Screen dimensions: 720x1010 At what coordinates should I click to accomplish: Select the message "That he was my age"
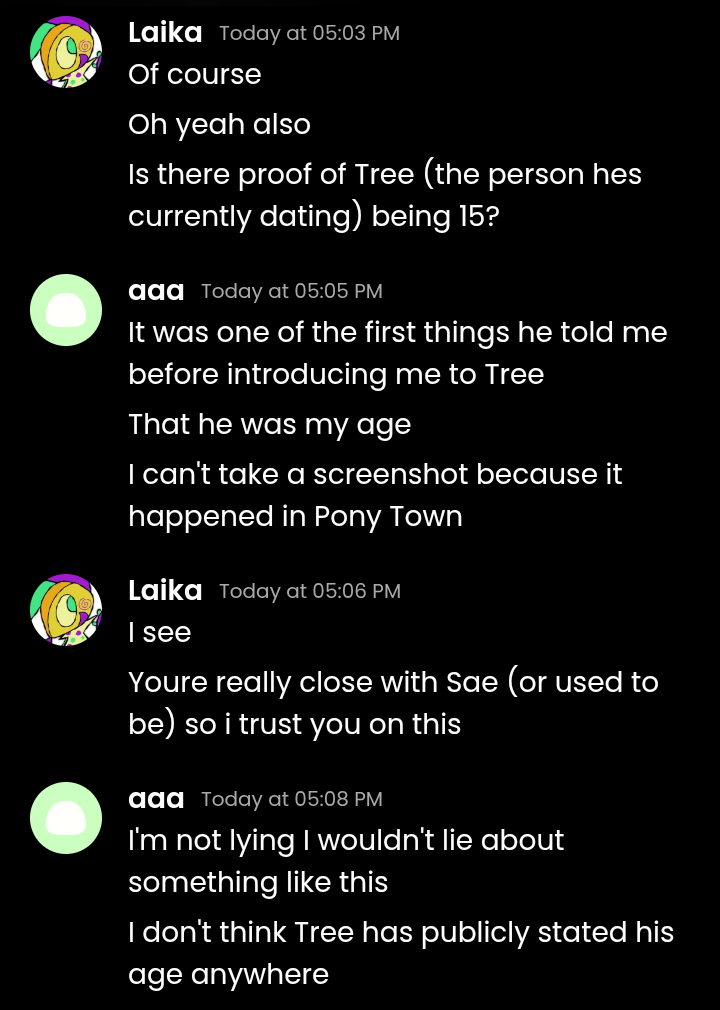click(269, 424)
